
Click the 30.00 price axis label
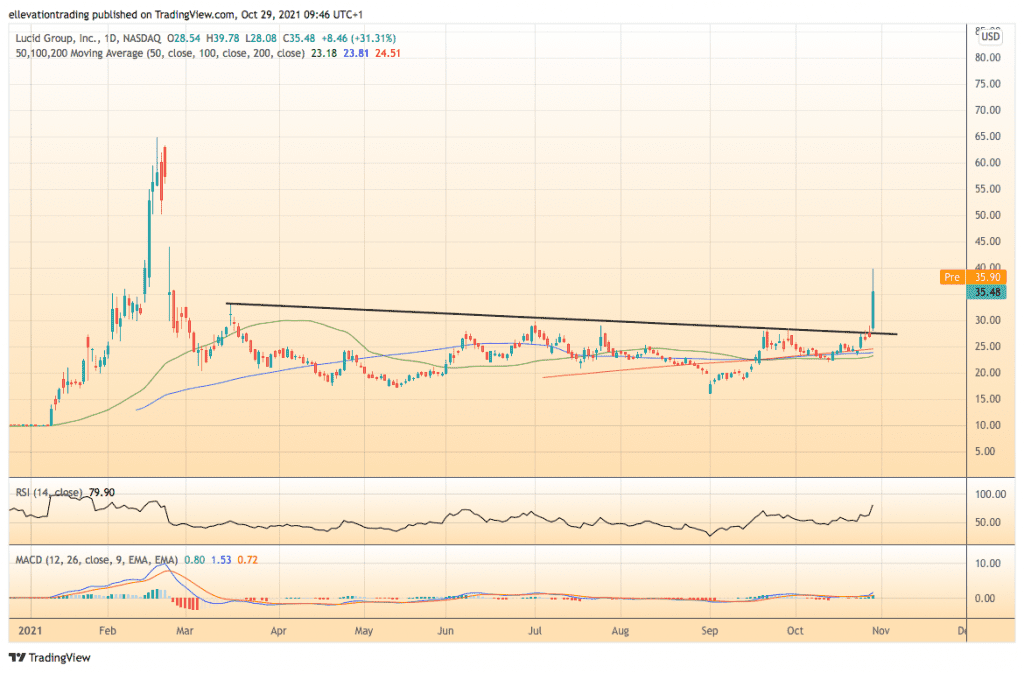[x=987, y=321]
